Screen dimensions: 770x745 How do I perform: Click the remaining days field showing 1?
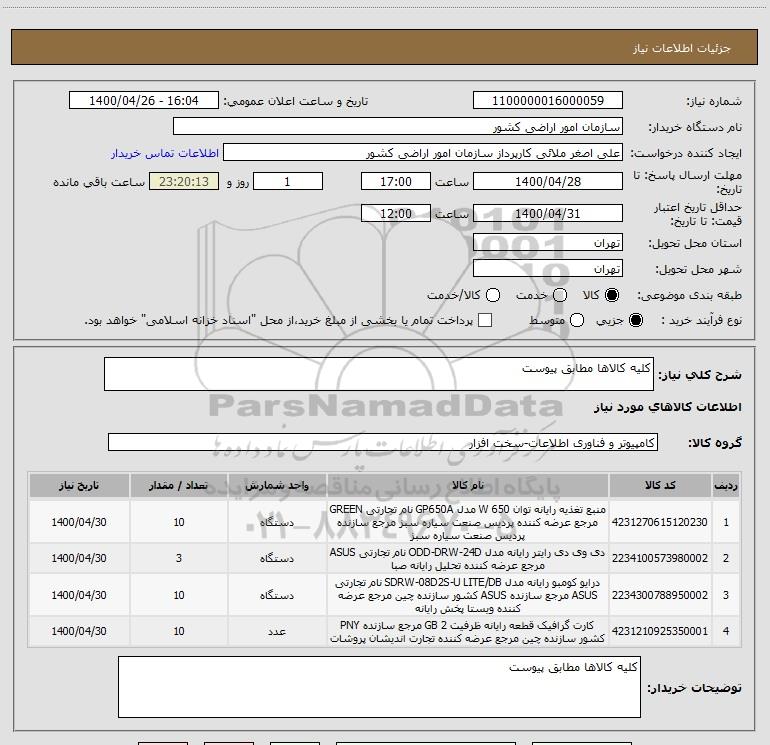click(x=288, y=181)
